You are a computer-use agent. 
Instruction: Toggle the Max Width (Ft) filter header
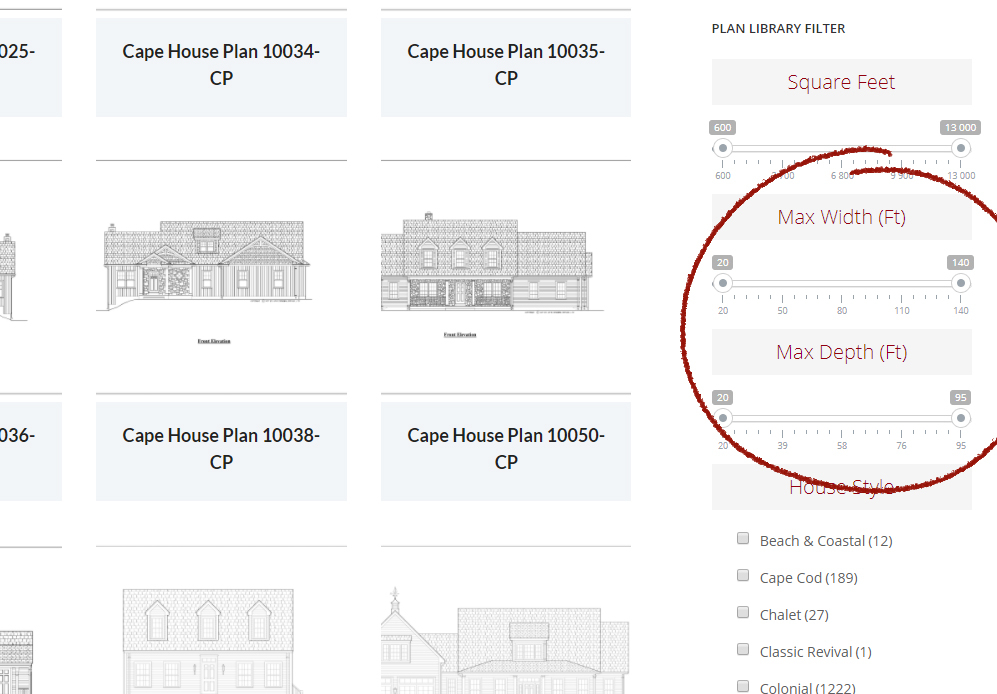(x=841, y=217)
